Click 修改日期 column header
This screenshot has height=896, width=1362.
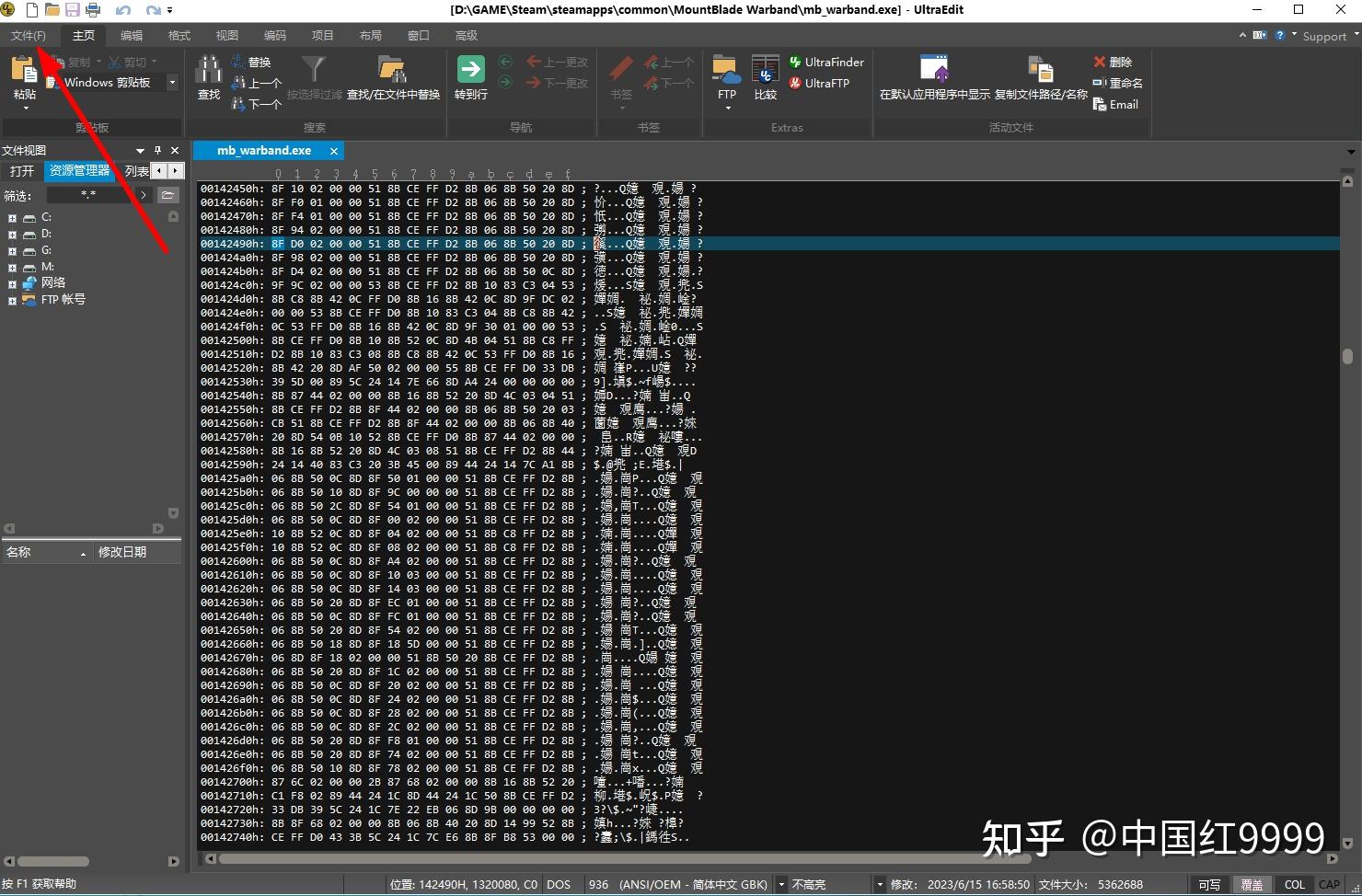[x=136, y=552]
